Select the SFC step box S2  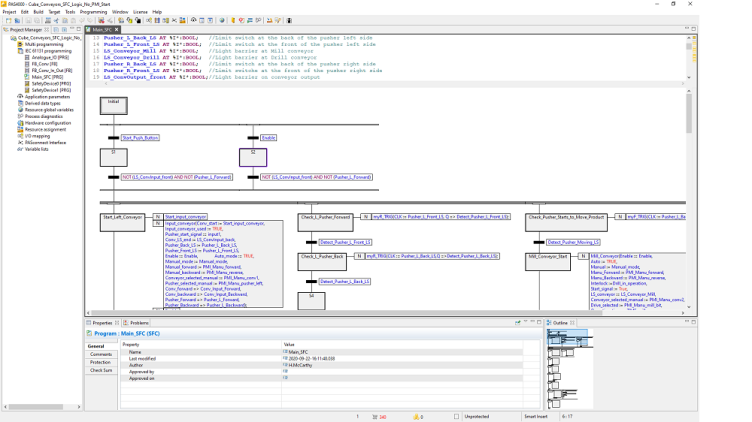pyautogui.click(x=253, y=157)
